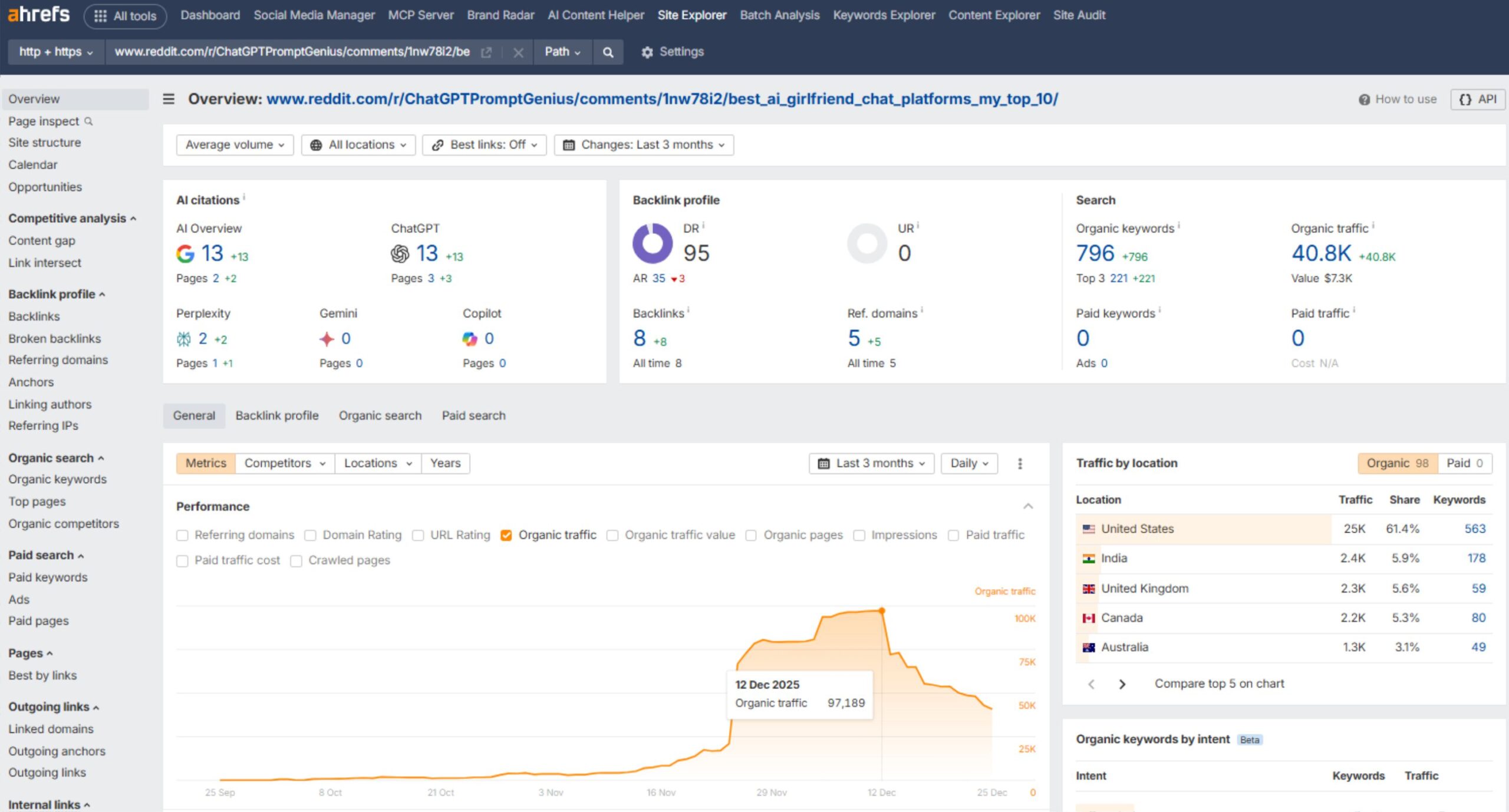Click the ahrefs logo
This screenshot has width=1509, height=812.
coord(38,14)
